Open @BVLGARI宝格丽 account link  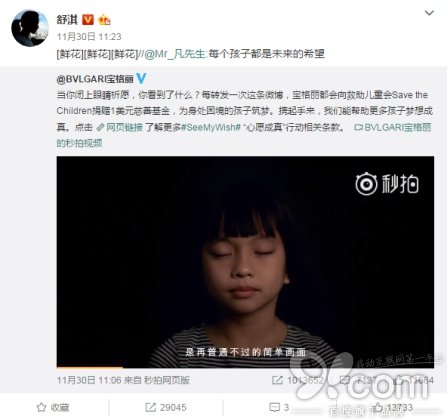pos(95,79)
